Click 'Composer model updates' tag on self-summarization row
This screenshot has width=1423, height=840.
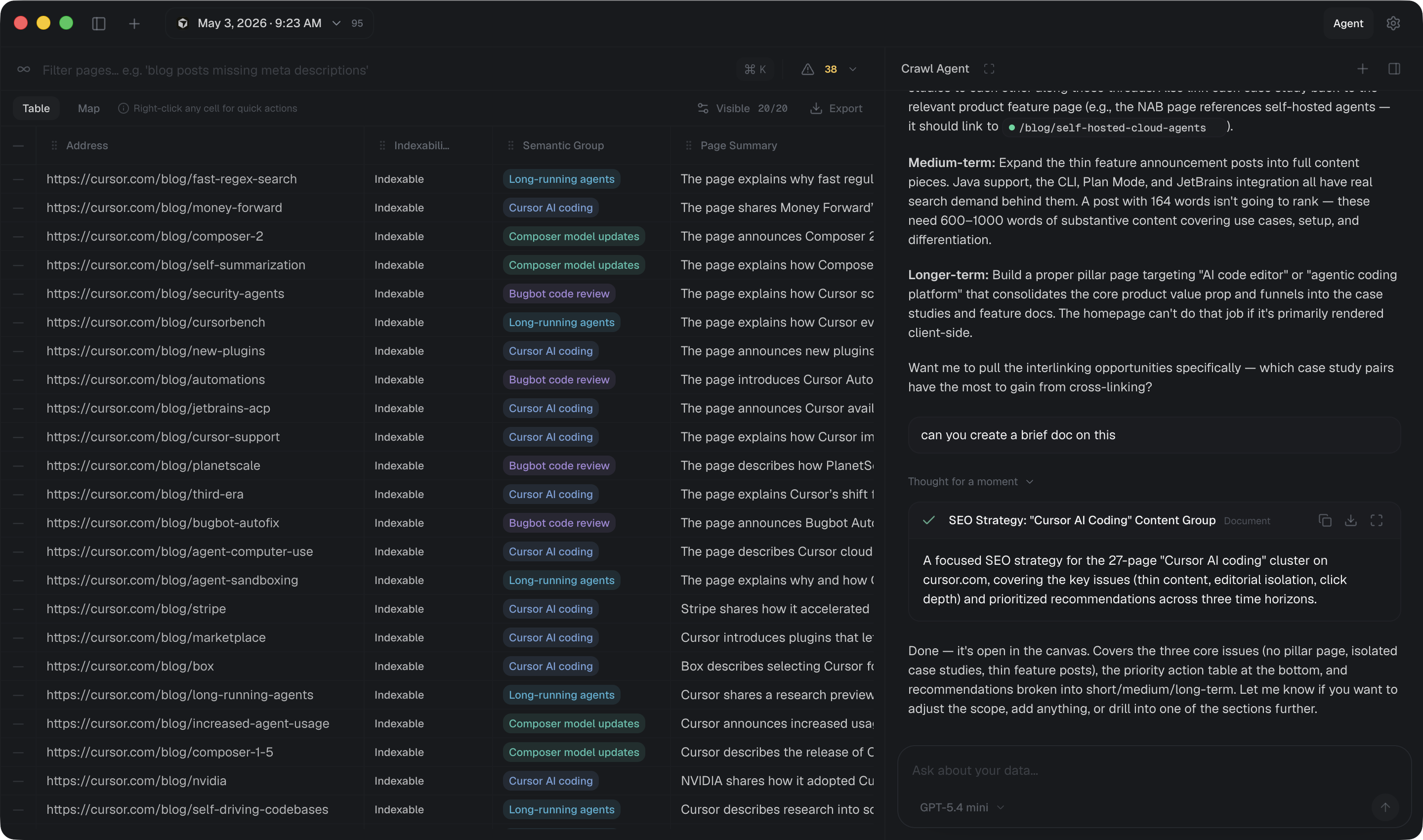click(x=573, y=265)
